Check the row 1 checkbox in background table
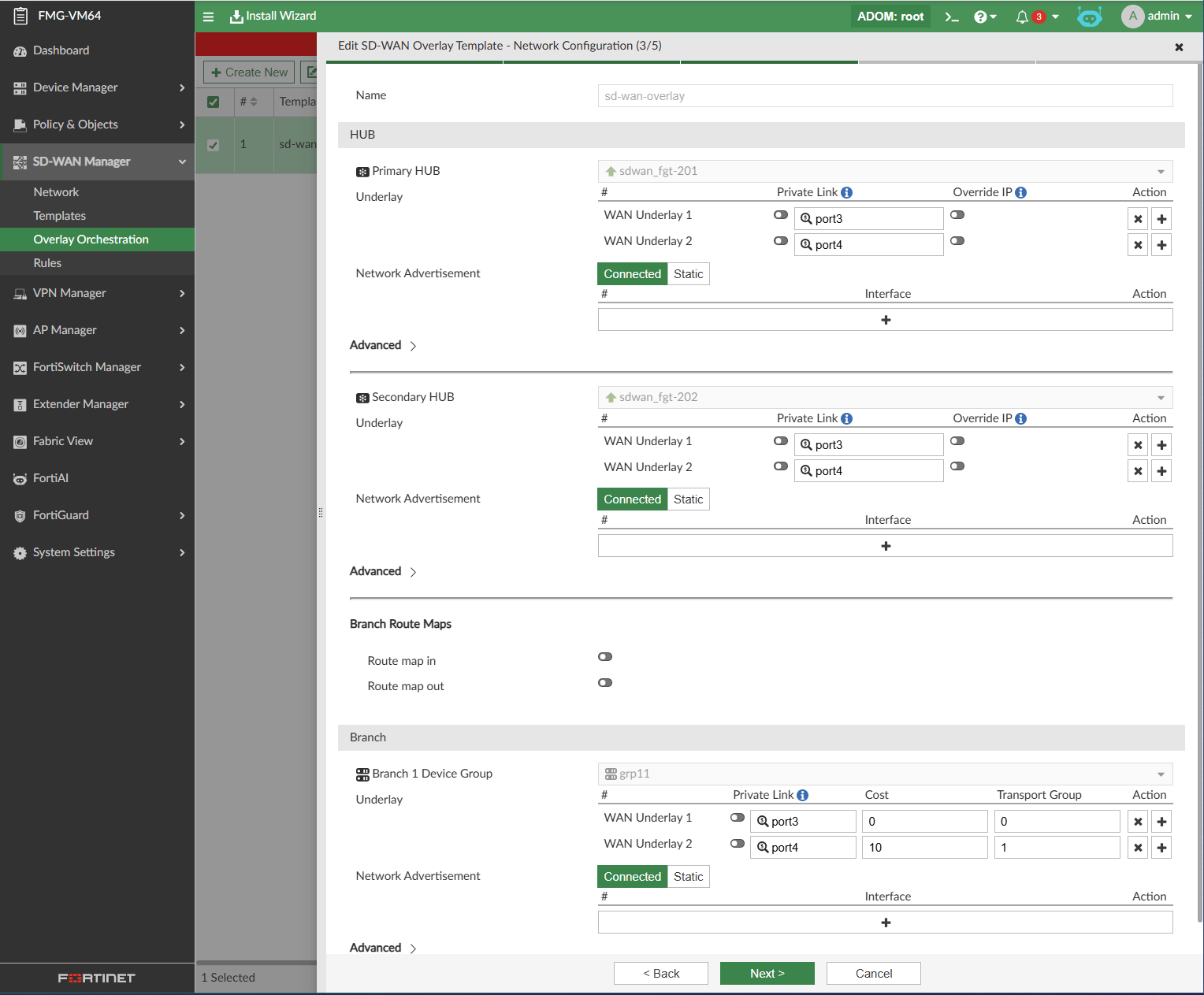The image size is (1204, 995). tap(213, 145)
